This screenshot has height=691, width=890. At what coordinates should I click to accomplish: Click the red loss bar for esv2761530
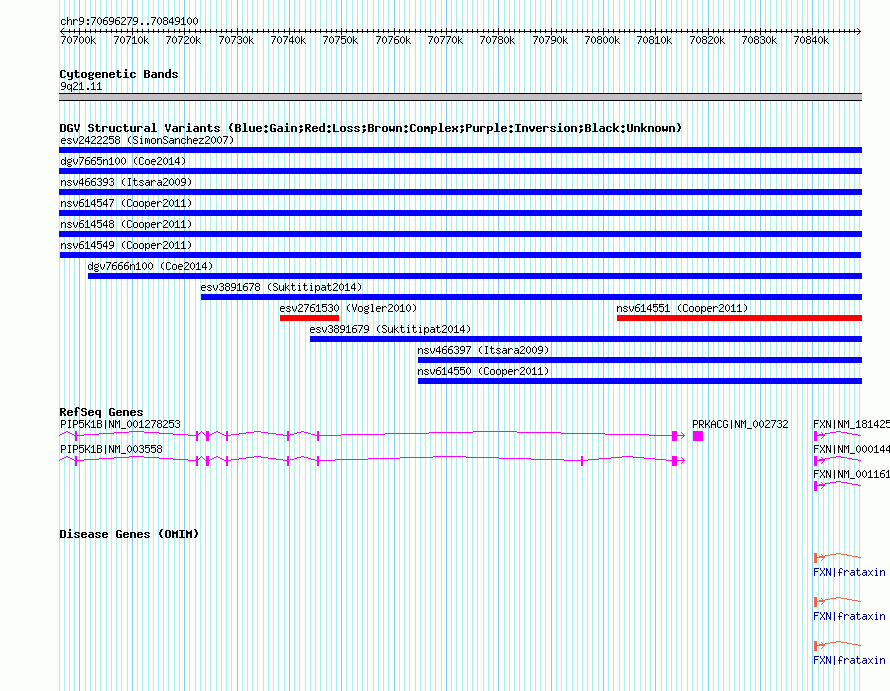tap(309, 318)
